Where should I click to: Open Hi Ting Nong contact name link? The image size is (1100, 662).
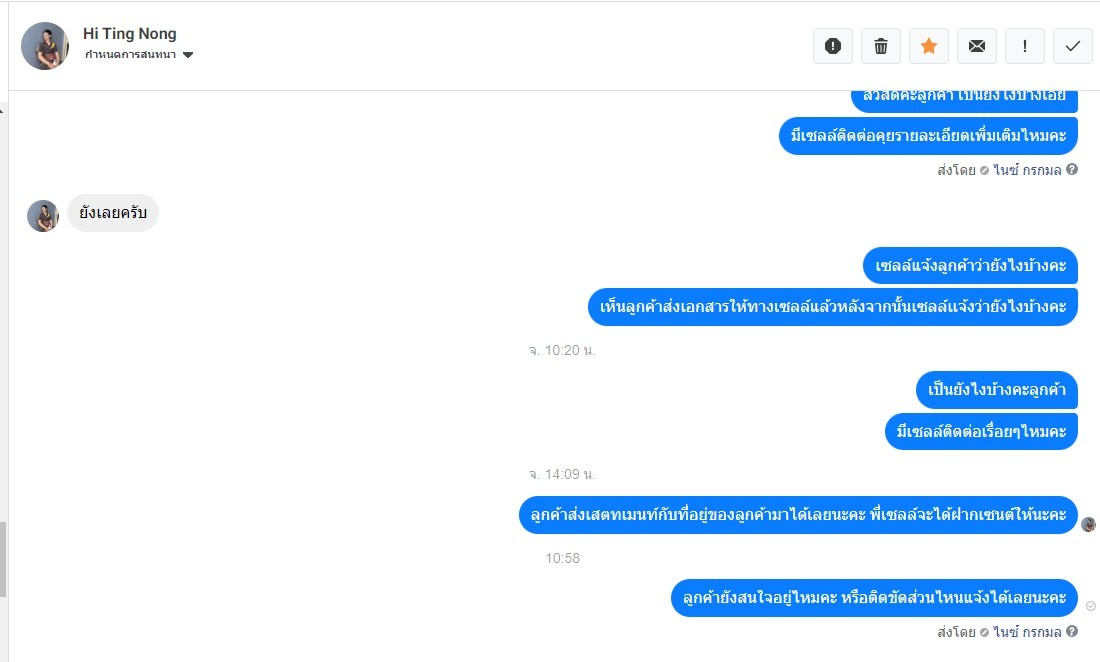[130, 34]
